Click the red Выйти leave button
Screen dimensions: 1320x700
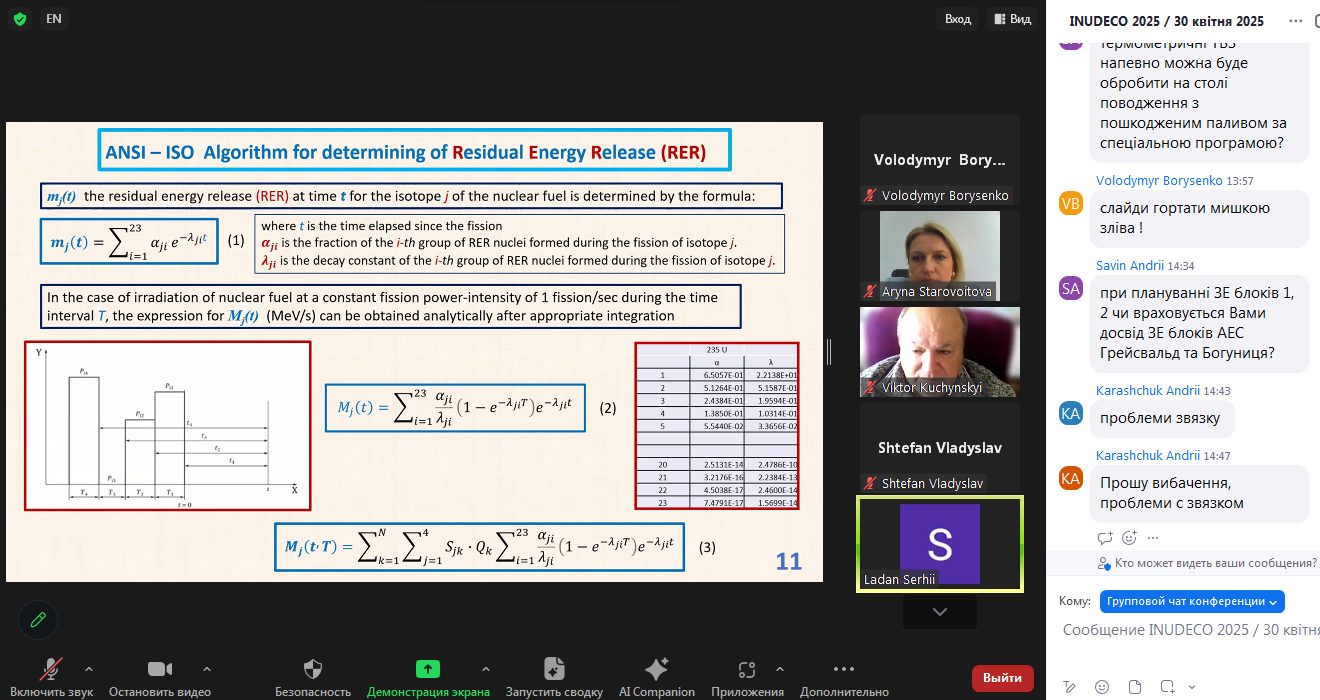[x=1002, y=677]
